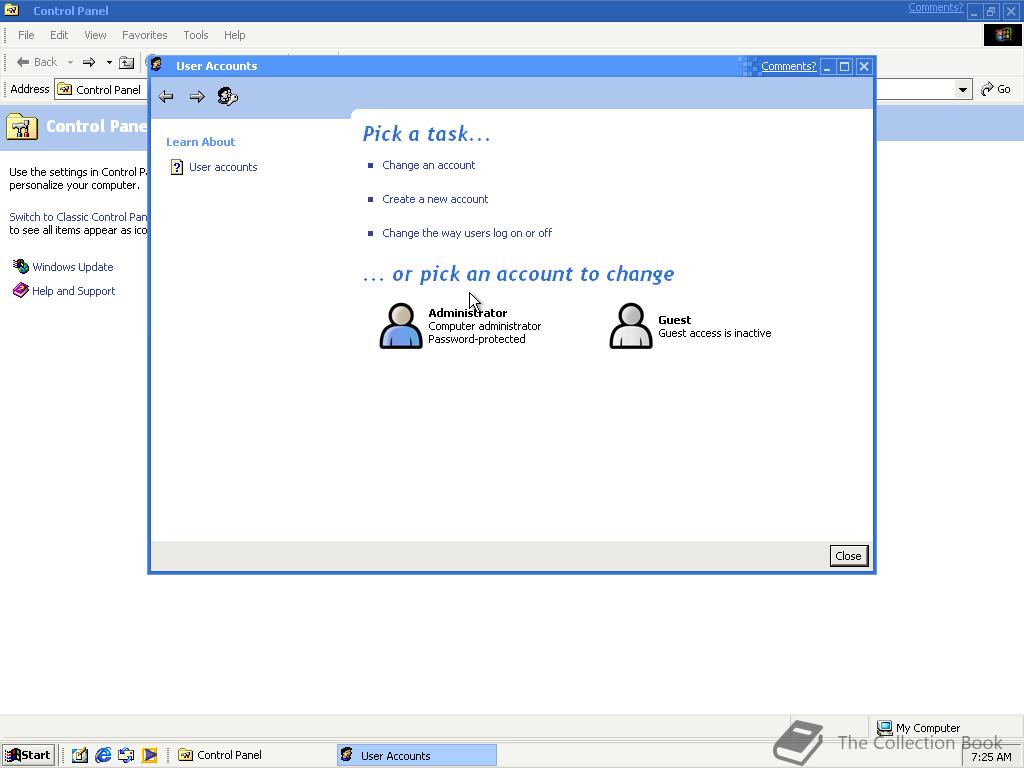Go to User Accounts home icon
This screenshot has width=1024, height=768.
pyautogui.click(x=227, y=97)
